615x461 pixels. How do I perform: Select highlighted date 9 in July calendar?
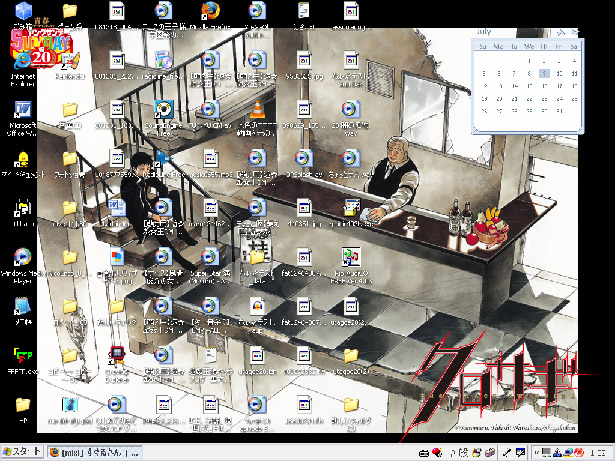pos(544,73)
